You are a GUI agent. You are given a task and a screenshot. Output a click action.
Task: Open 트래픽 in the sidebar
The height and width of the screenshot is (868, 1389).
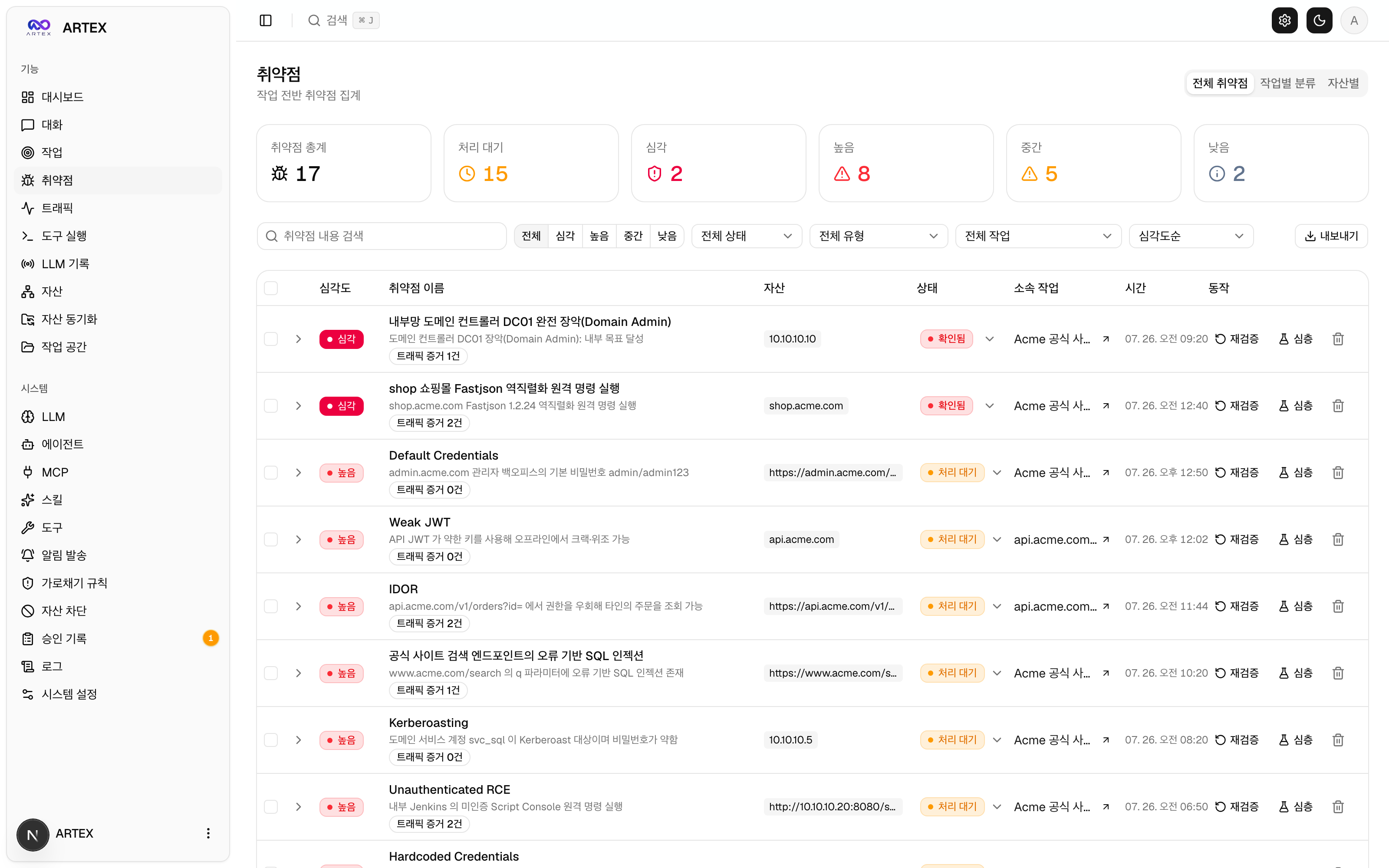(x=118, y=208)
